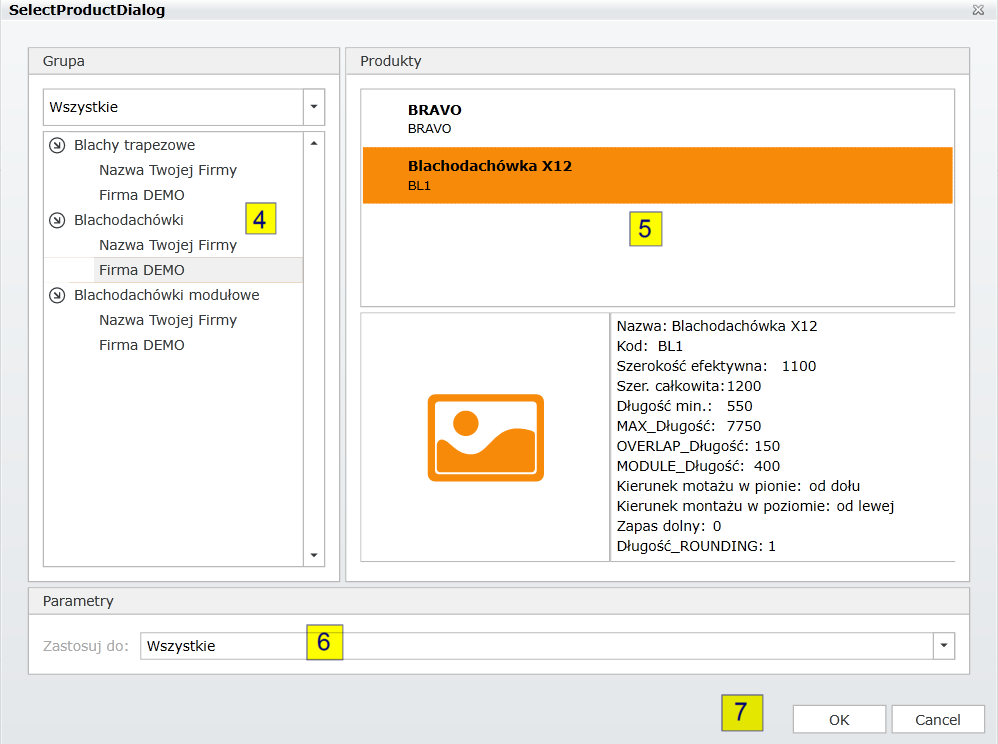Screen dimensions: 998x744
Task: Select Nazwa Twojej Firmy under Blachy trapezowe
Action: [x=168, y=170]
